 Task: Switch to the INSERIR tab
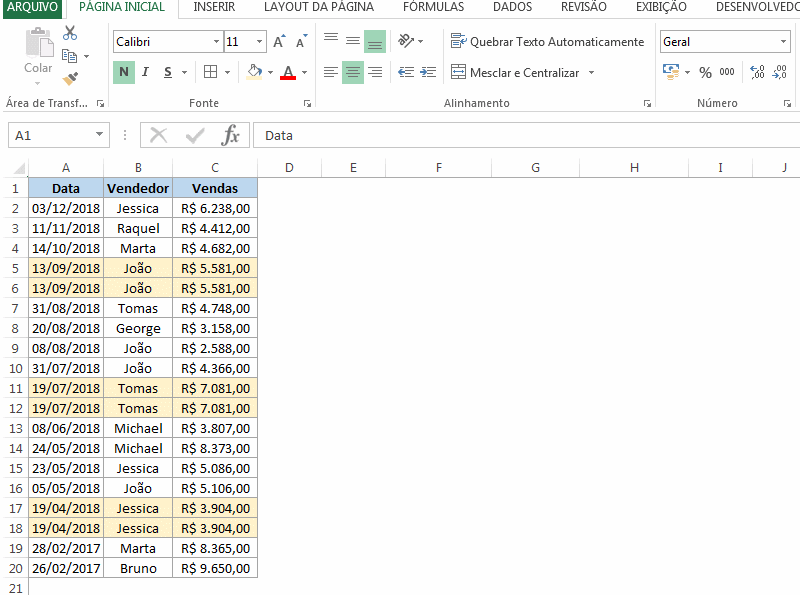coord(214,7)
